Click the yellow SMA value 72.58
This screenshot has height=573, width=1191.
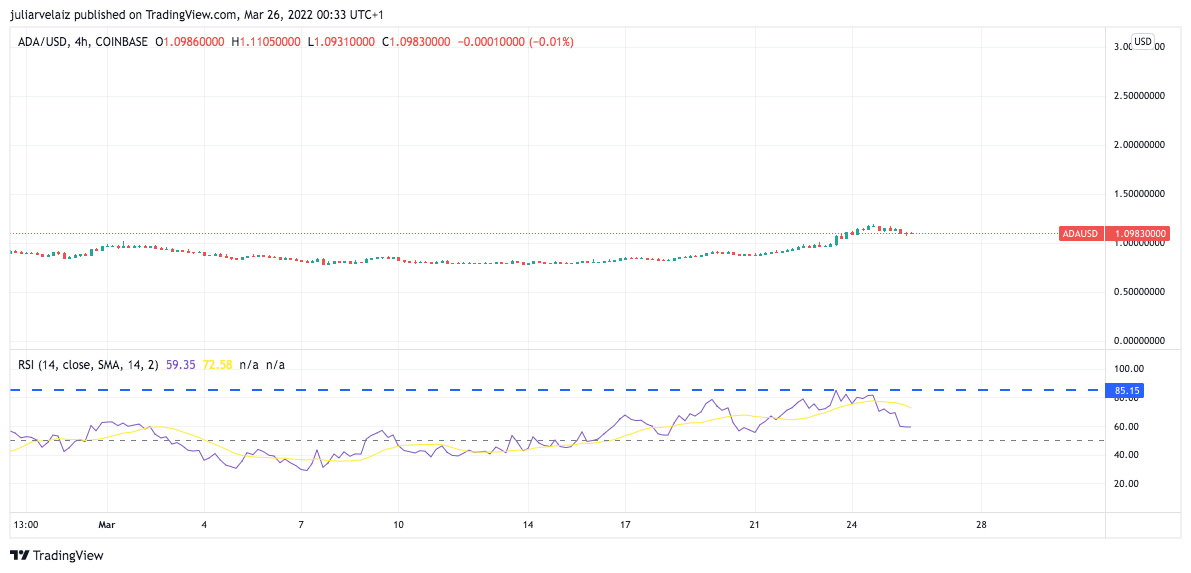pyautogui.click(x=217, y=365)
